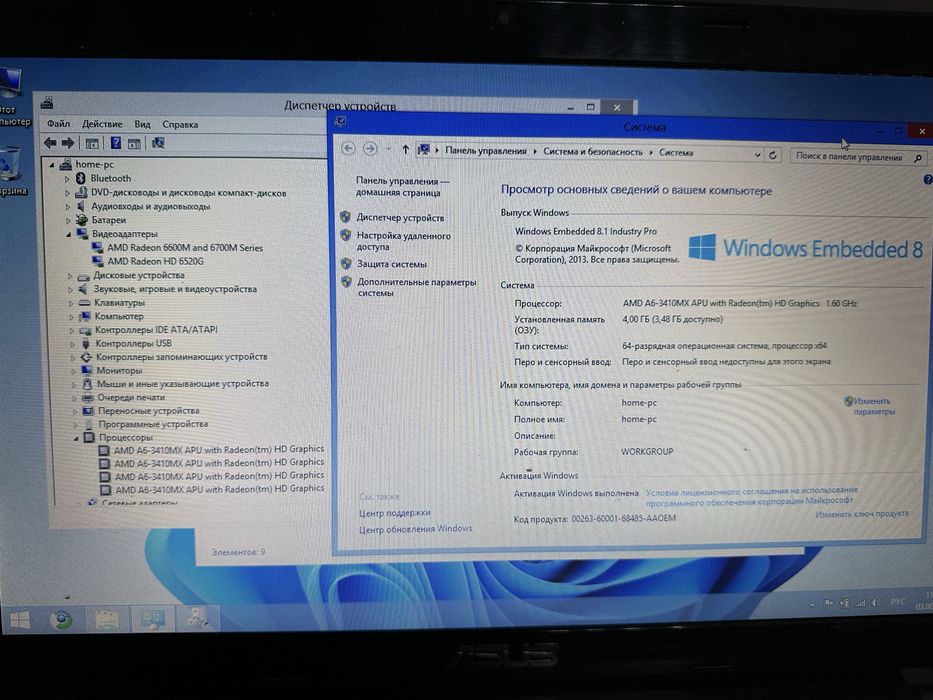933x700 pixels.
Task: Click Изменить ключ продукта link
Action: [862, 514]
